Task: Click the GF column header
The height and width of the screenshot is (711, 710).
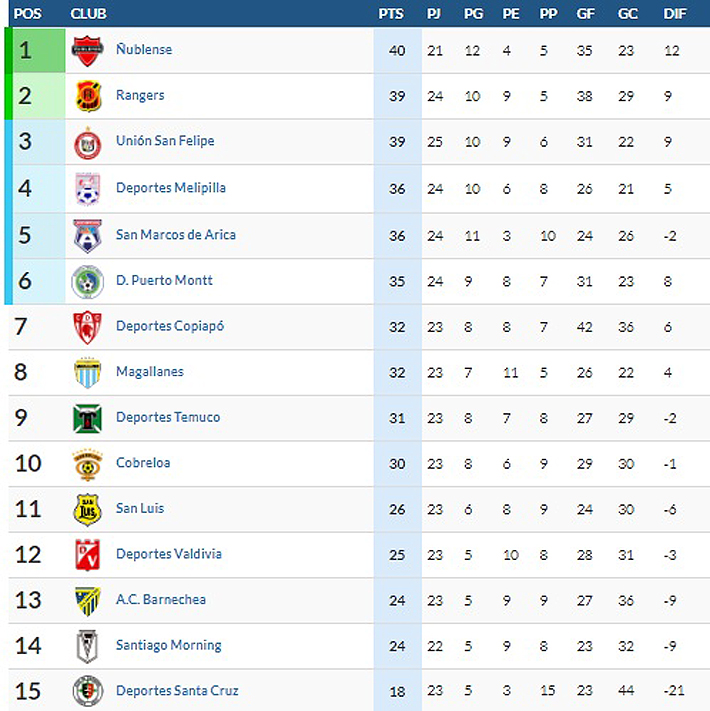Action: pos(586,14)
